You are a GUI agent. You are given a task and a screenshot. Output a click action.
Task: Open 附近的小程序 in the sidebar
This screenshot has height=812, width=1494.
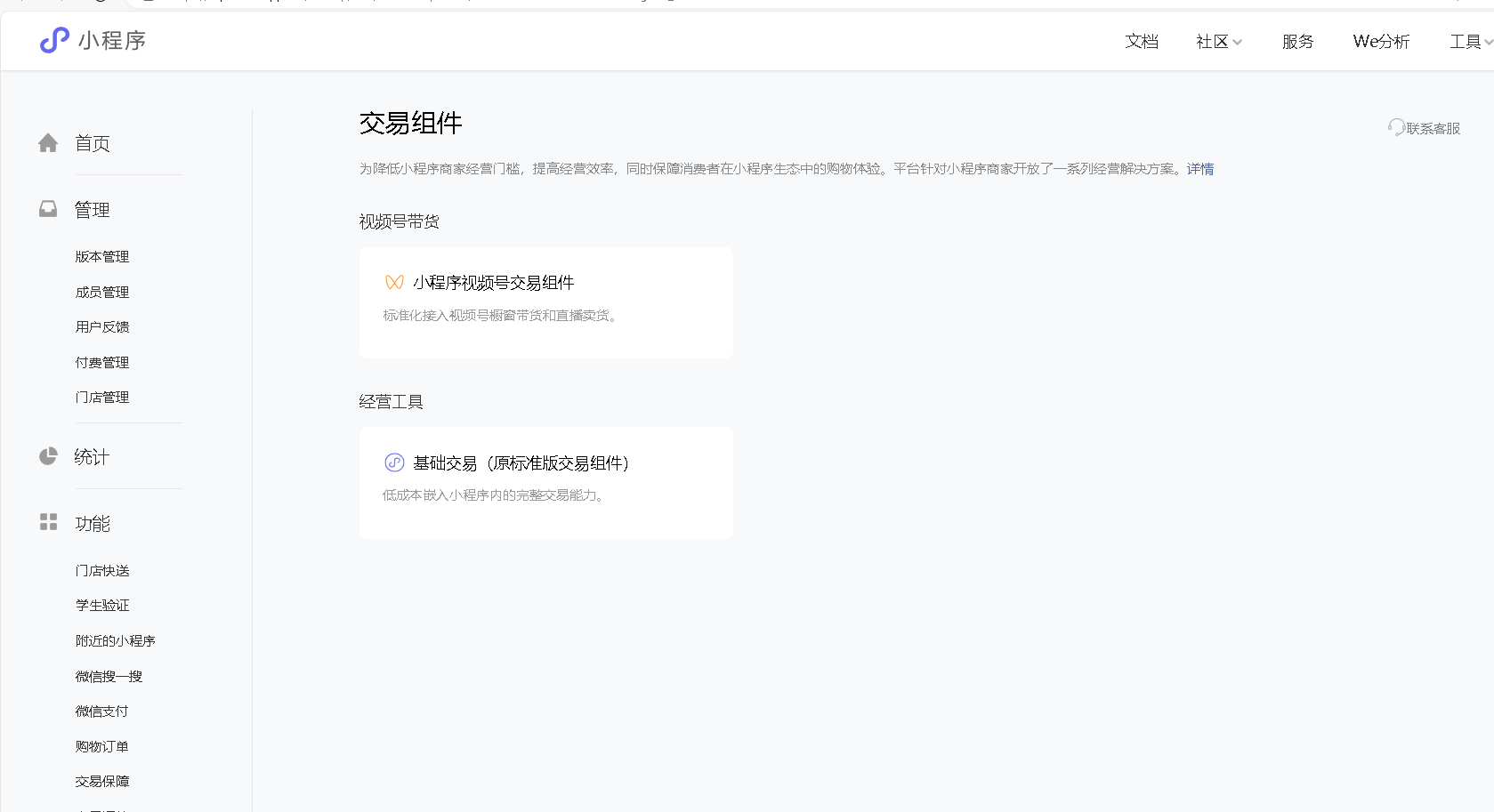[x=116, y=640]
